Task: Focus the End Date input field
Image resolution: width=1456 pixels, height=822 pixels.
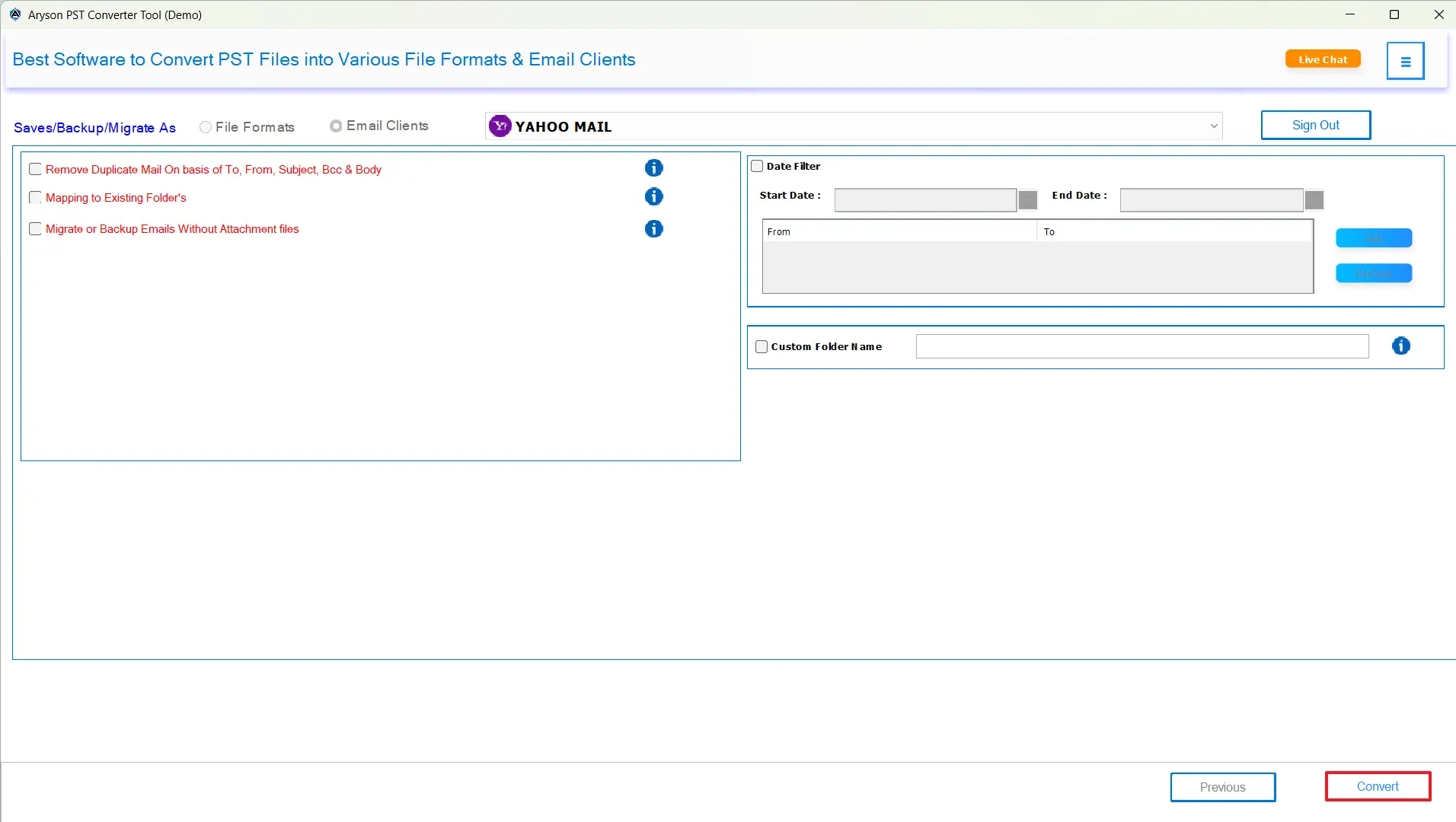Action: click(1212, 200)
